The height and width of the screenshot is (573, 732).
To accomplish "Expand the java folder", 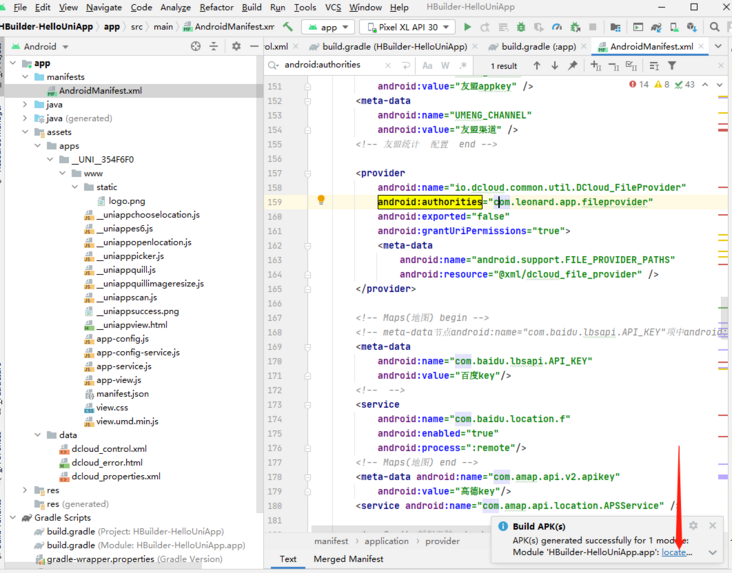I will [25, 104].
